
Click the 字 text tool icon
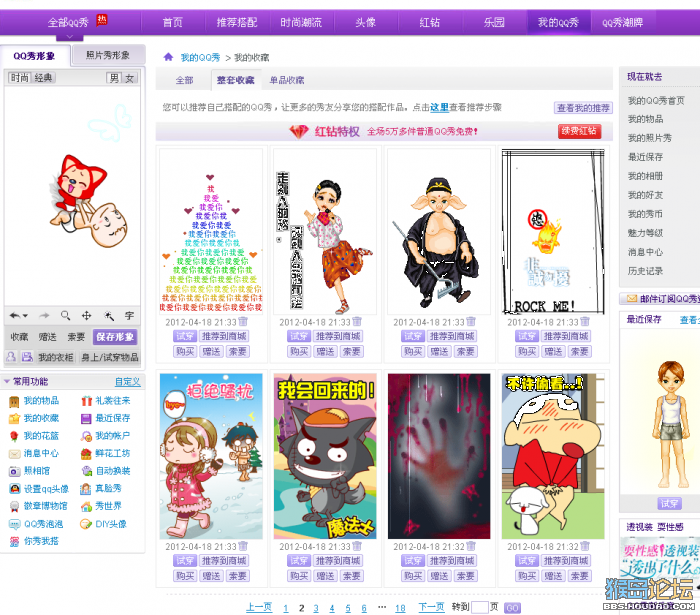(x=129, y=316)
